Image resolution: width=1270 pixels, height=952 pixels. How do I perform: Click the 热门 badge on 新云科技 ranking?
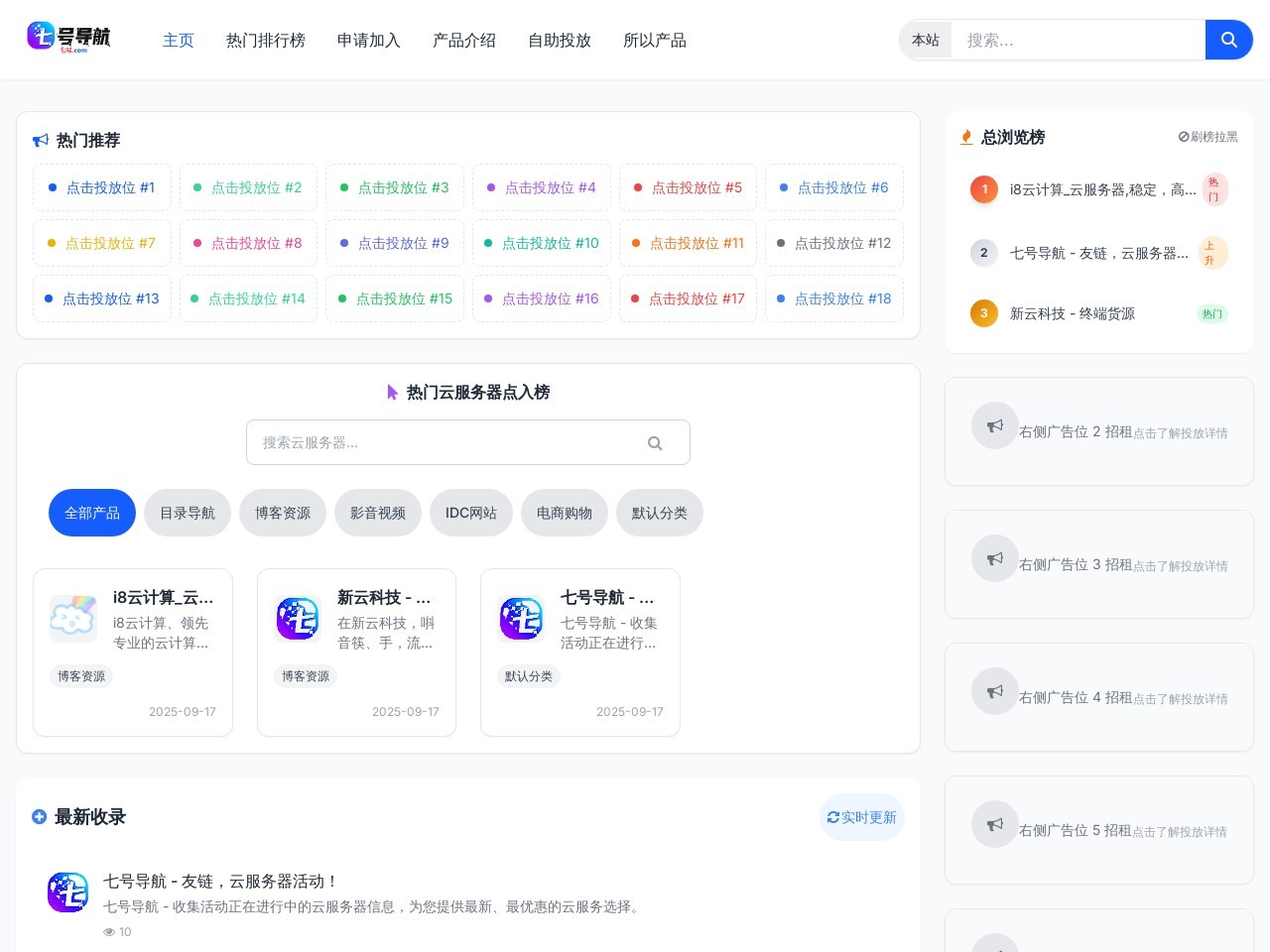[1212, 313]
